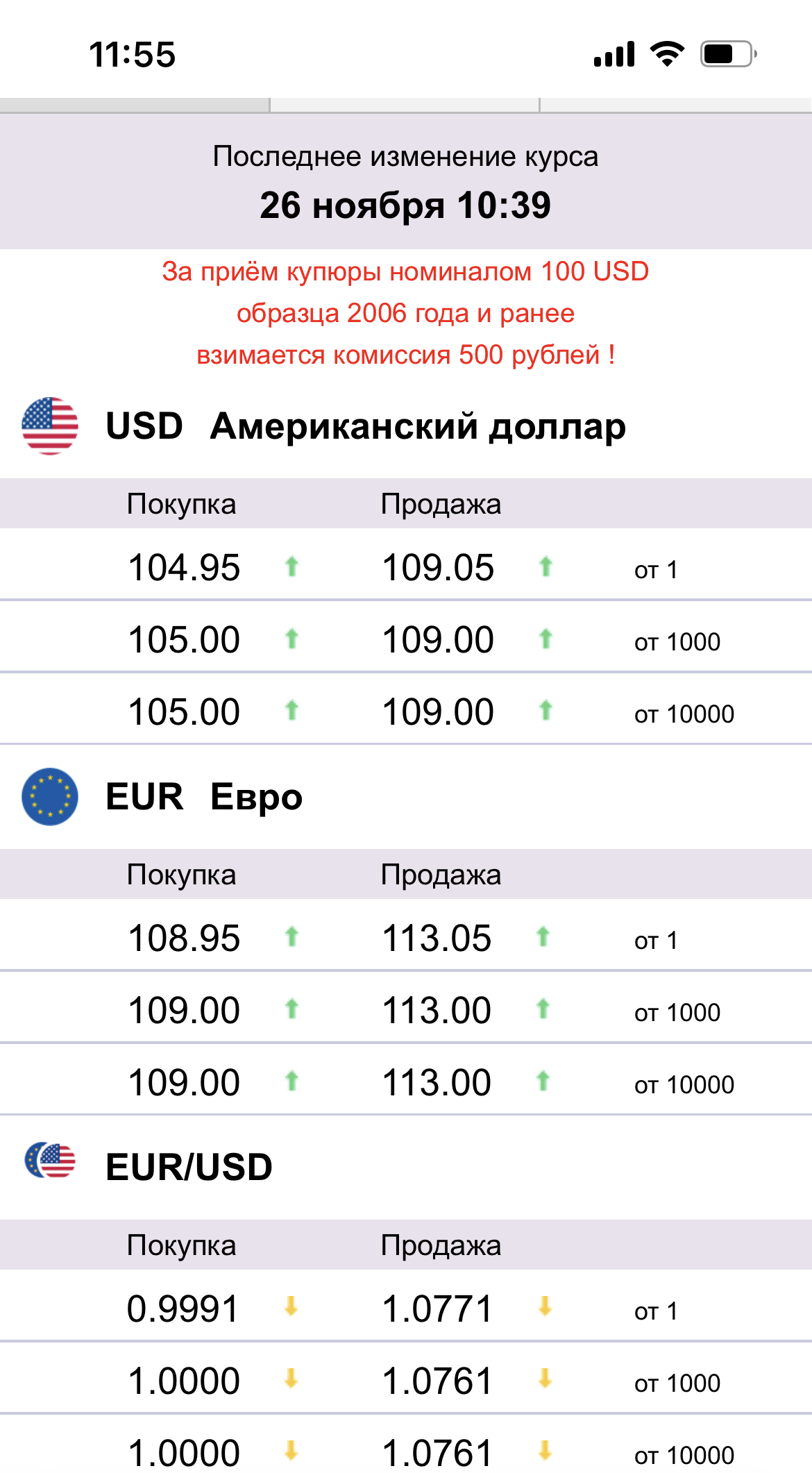The height and width of the screenshot is (1473, 812).
Task: Tap green up arrow beside EUR 108.95
Action: pos(291,937)
